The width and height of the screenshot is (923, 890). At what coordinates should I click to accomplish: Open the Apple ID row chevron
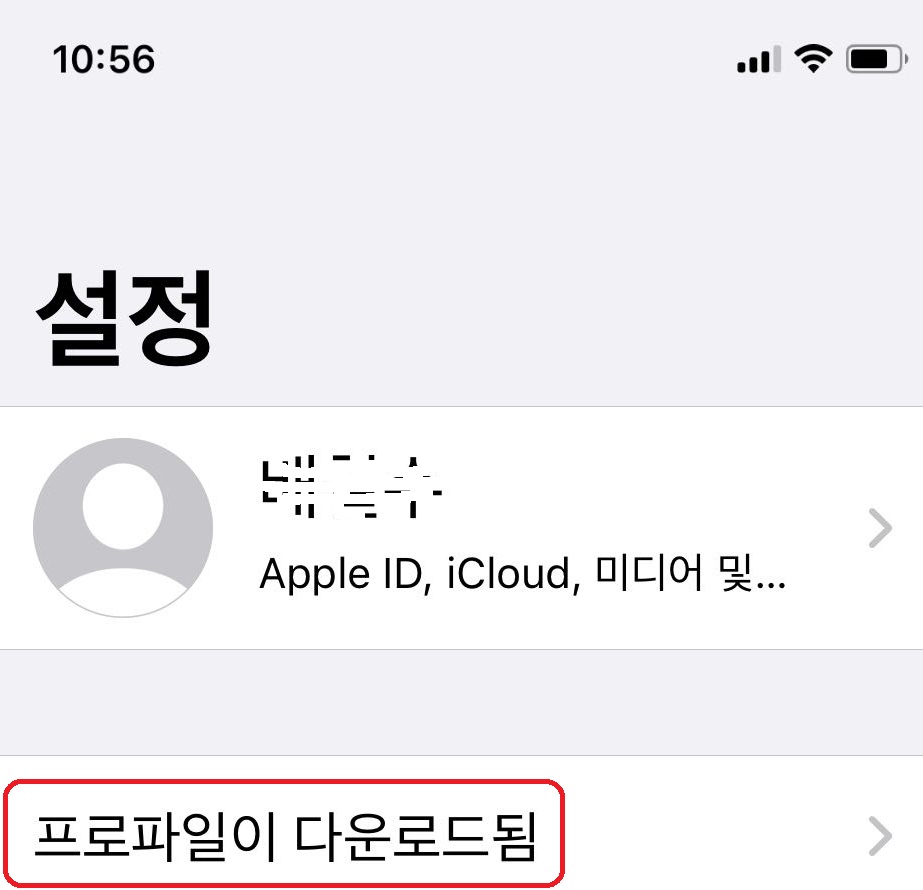(x=880, y=528)
